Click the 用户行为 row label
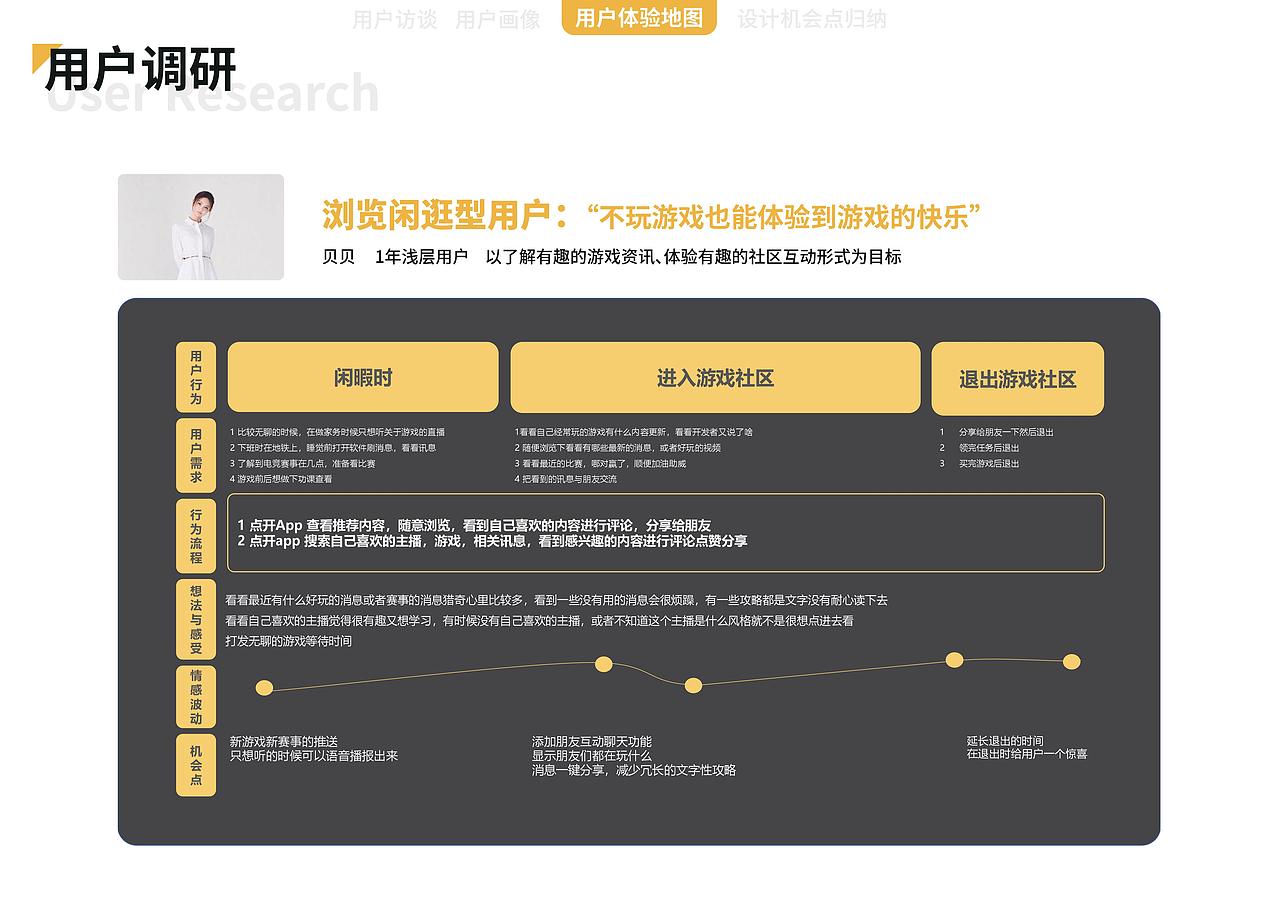This screenshot has width=1280, height=905. tap(196, 377)
